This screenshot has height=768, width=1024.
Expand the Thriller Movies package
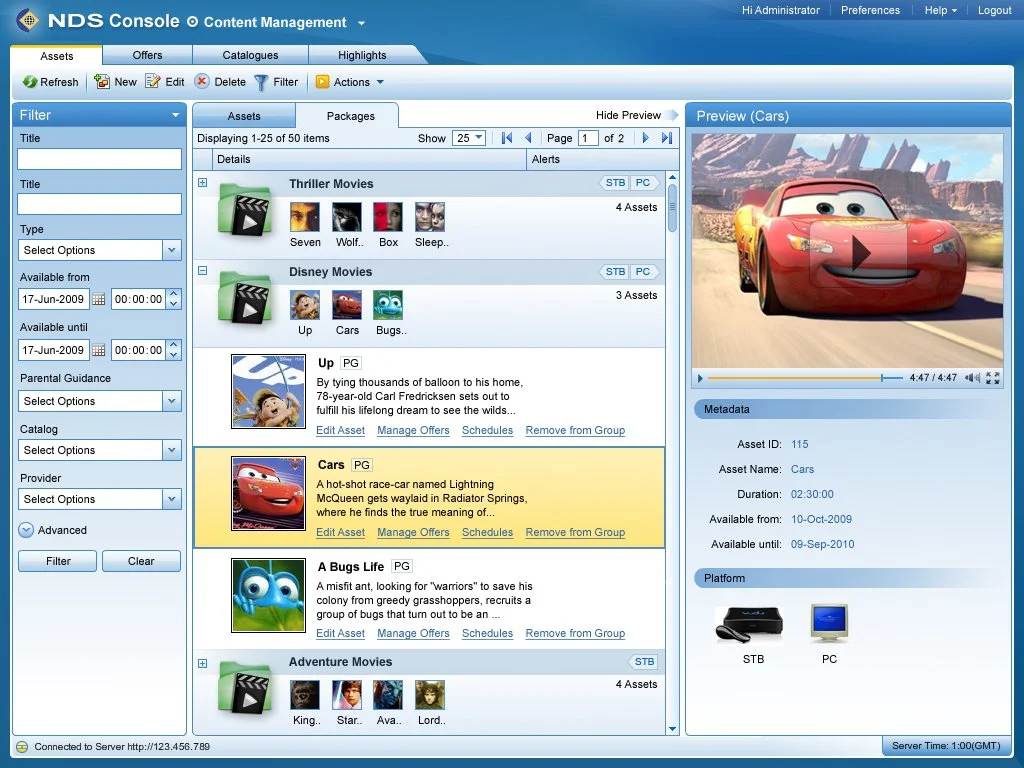202,183
